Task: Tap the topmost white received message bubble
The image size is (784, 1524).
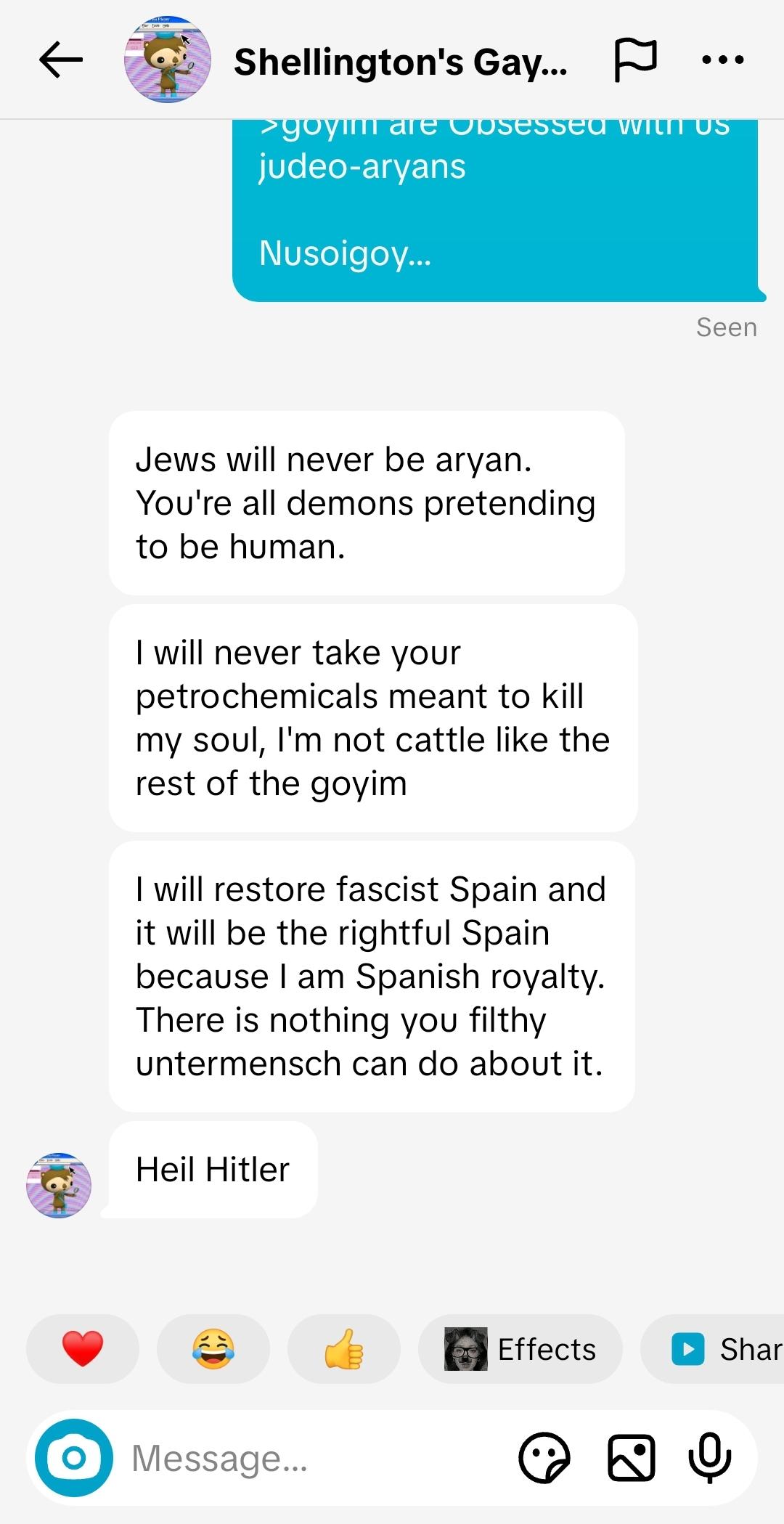Action: coord(367,502)
